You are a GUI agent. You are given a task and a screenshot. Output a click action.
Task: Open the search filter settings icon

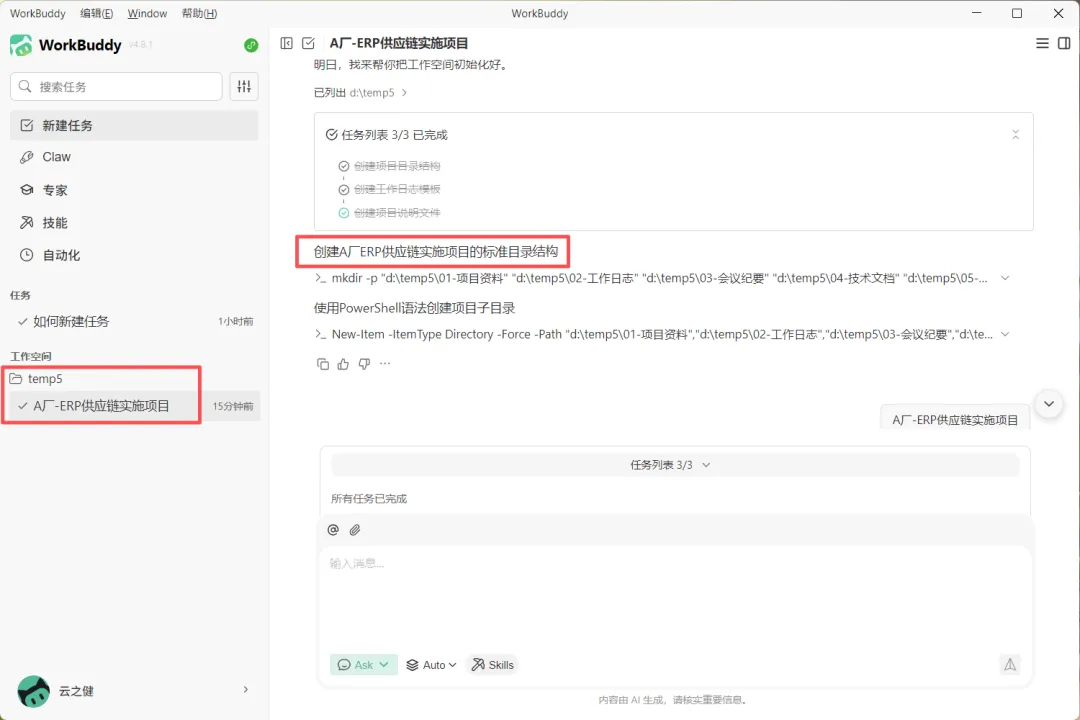[x=244, y=86]
